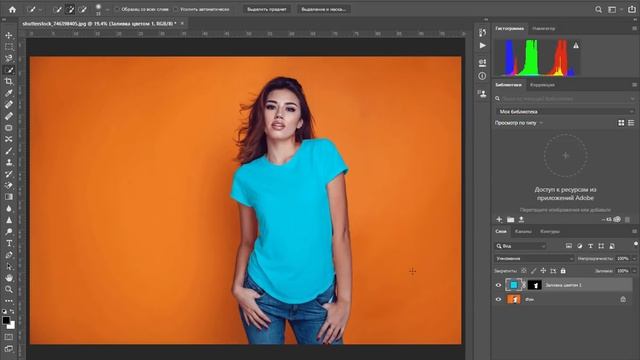
Task: Select the Type tool
Action: click(9, 243)
